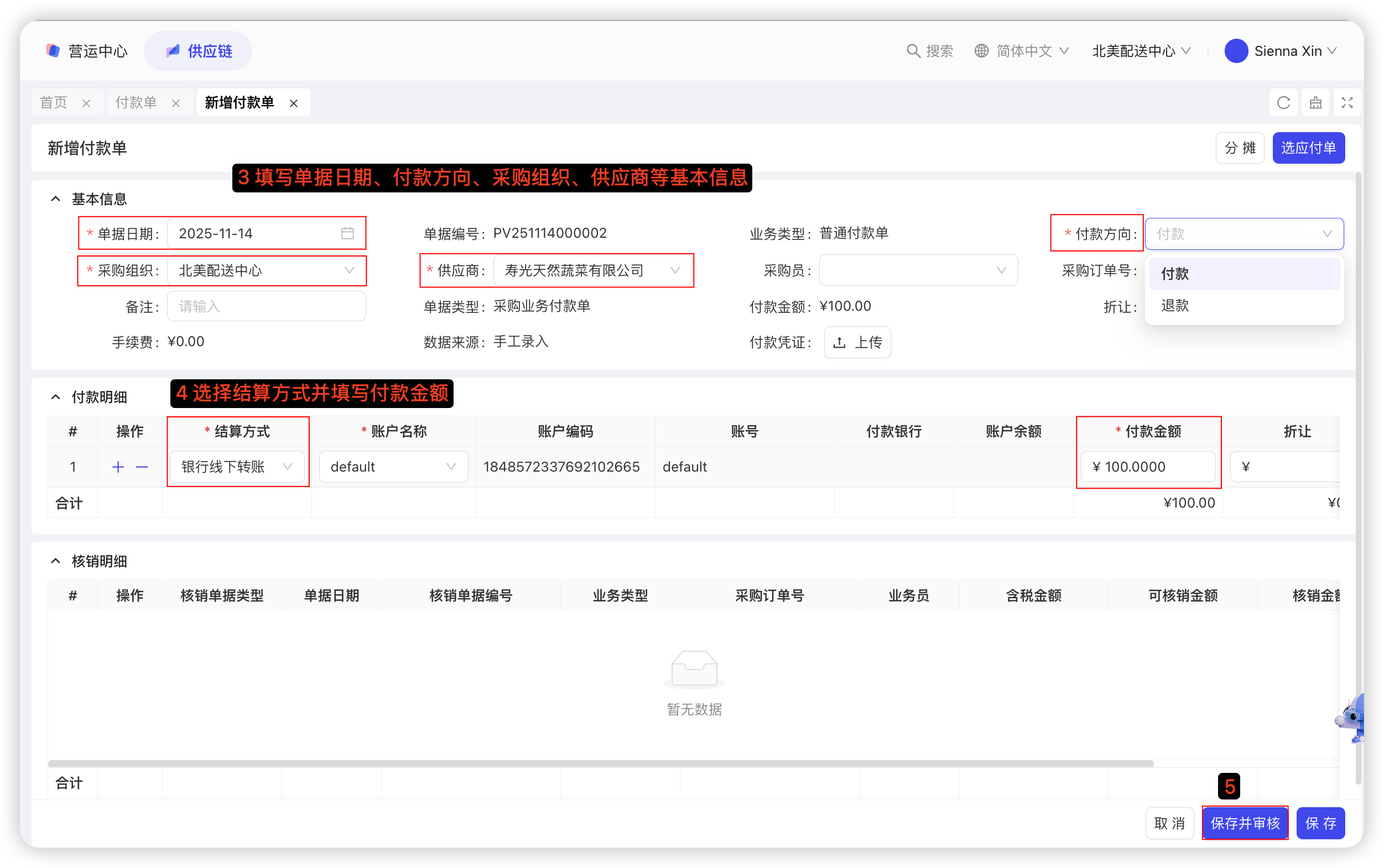Screen dimensions: 1384x868
Task: Collapse the 基本信息 section
Action: pyautogui.click(x=56, y=199)
